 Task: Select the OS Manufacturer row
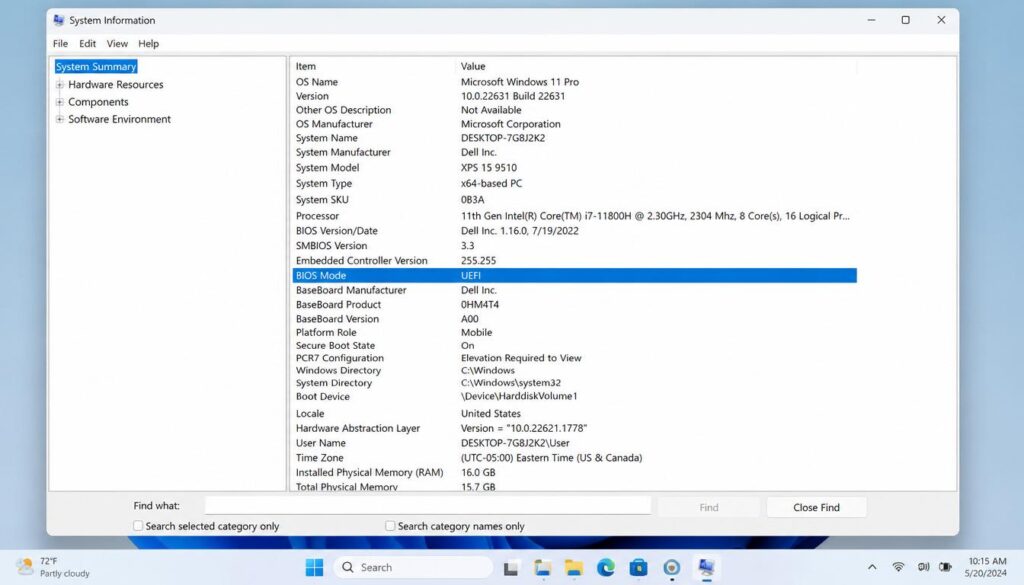pos(575,124)
